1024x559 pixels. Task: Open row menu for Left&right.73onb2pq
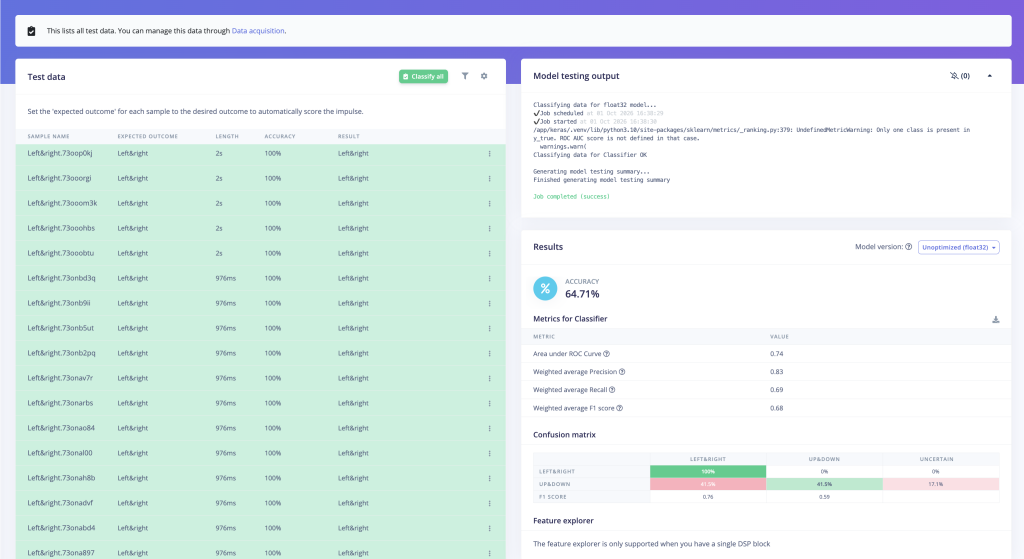pos(489,353)
